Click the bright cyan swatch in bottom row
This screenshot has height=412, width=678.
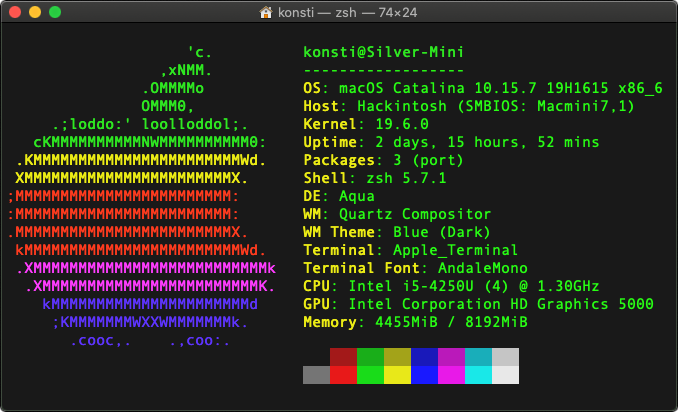[x=478, y=375]
